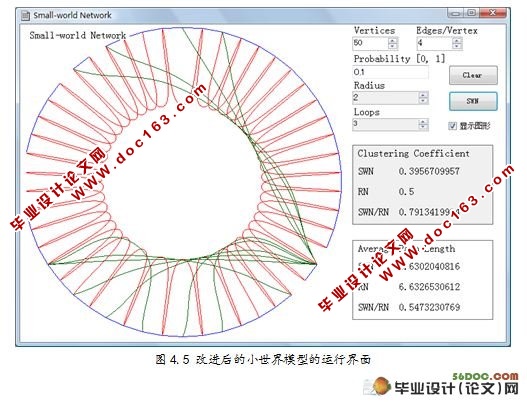Close the Small-world Network window

coord(493,13)
